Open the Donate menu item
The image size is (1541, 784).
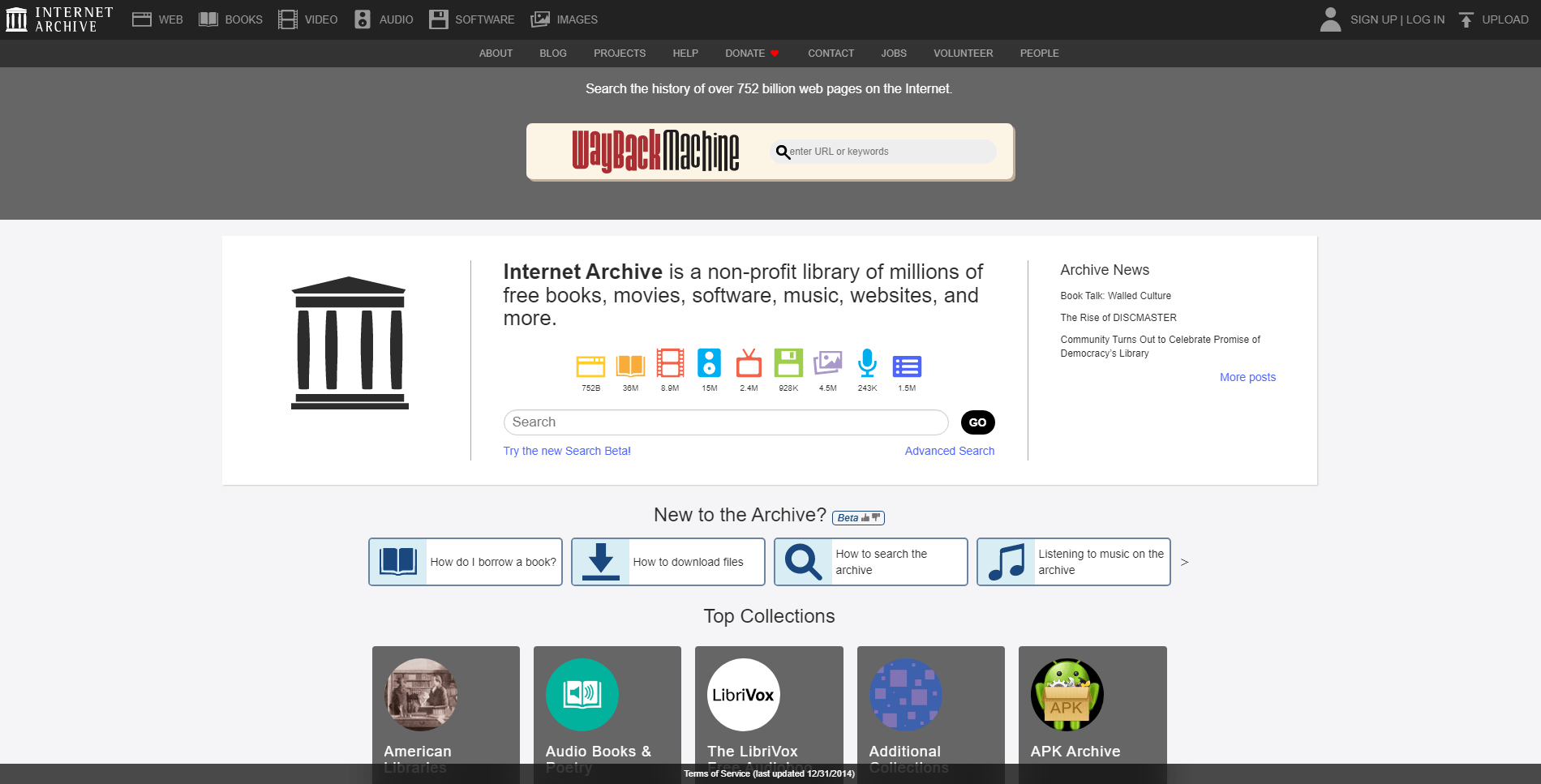pyautogui.click(x=752, y=54)
